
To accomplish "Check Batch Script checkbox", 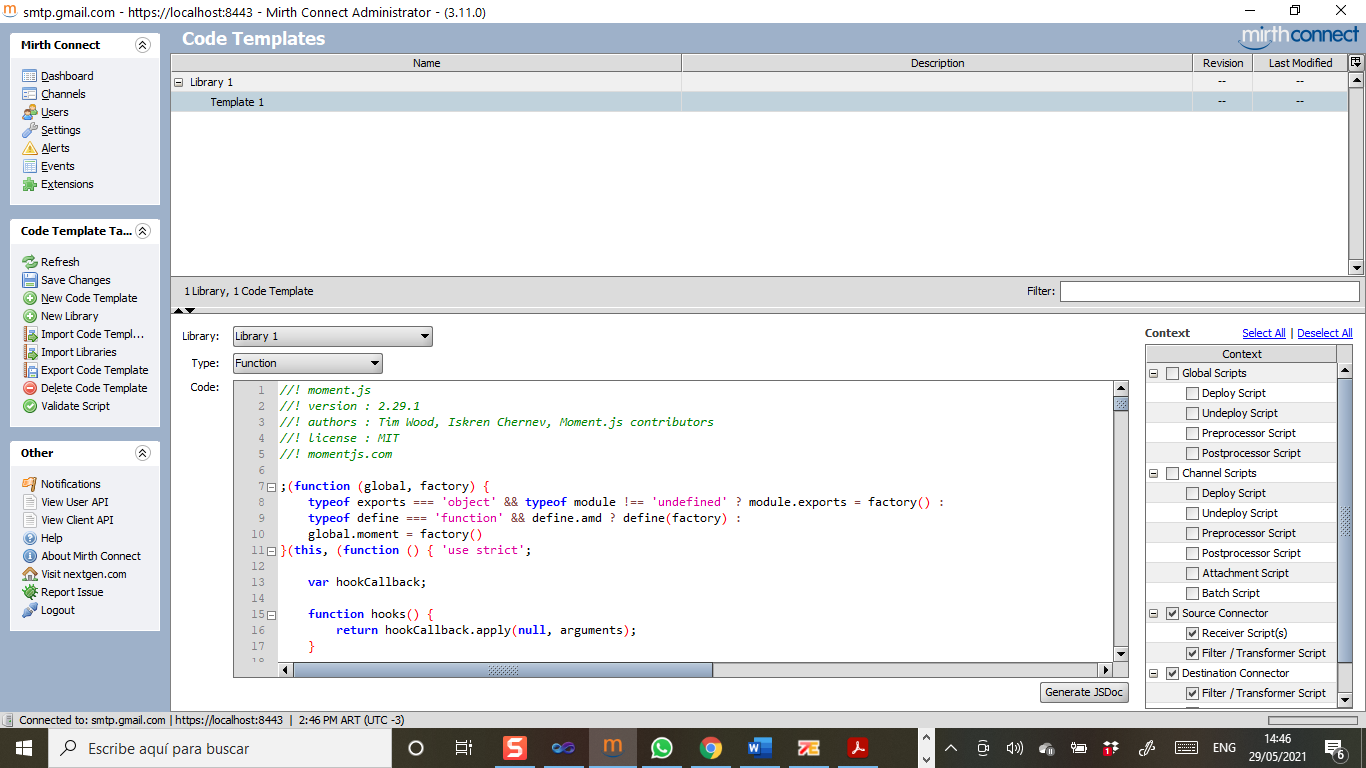I will (1192, 593).
